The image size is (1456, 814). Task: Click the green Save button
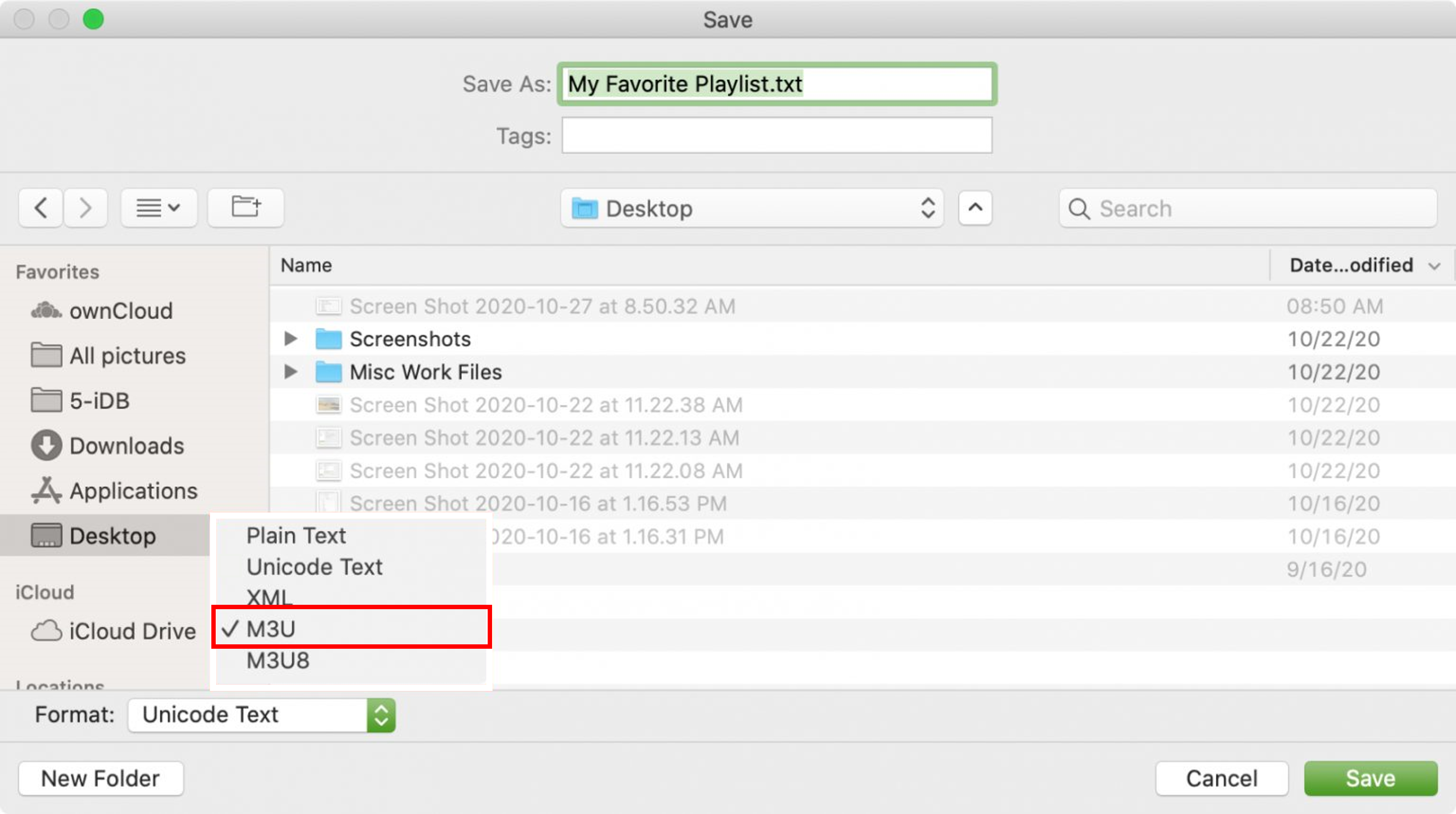click(1370, 778)
